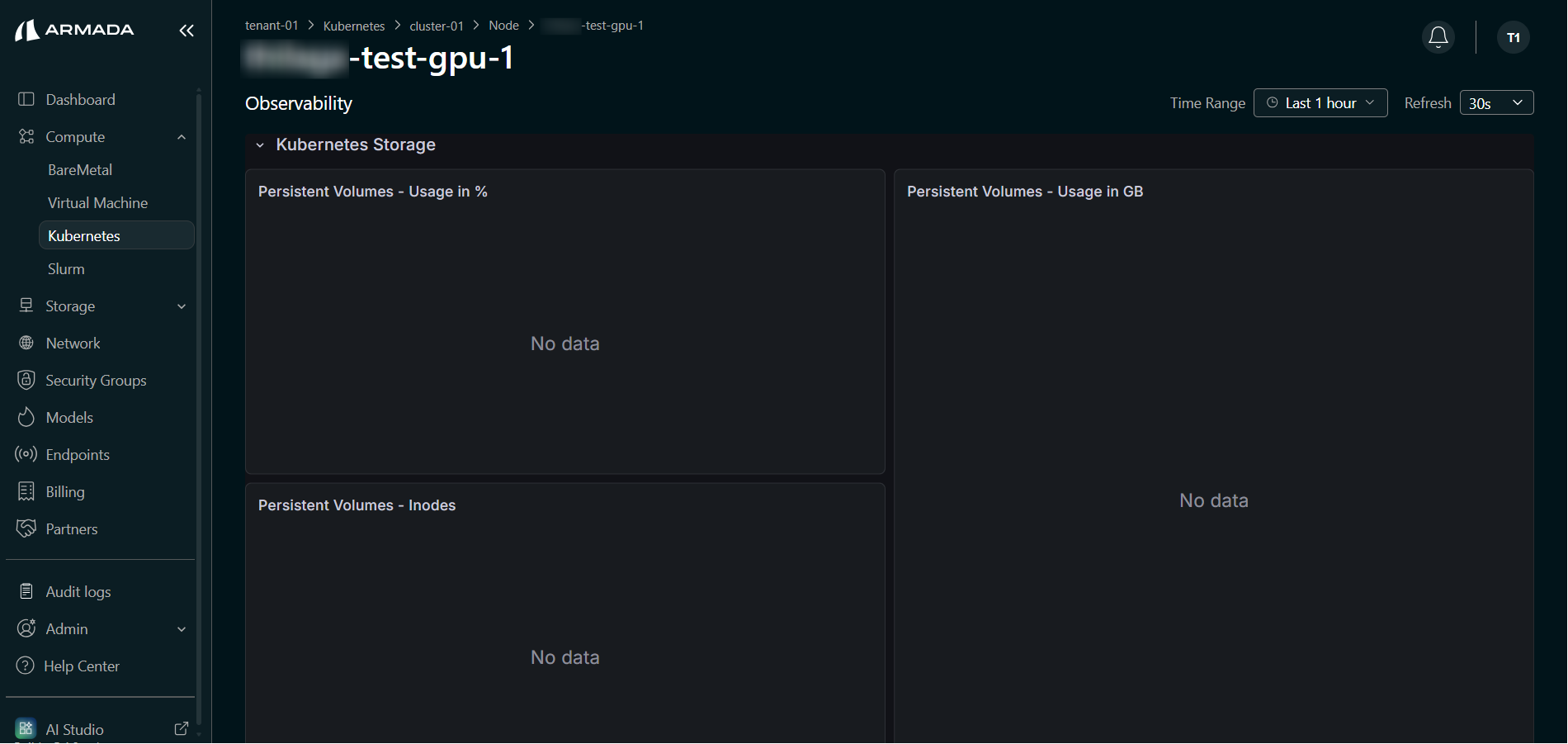The width and height of the screenshot is (1568, 744).
Task: Click the Endpoints broadcast icon
Action: [x=26, y=454]
